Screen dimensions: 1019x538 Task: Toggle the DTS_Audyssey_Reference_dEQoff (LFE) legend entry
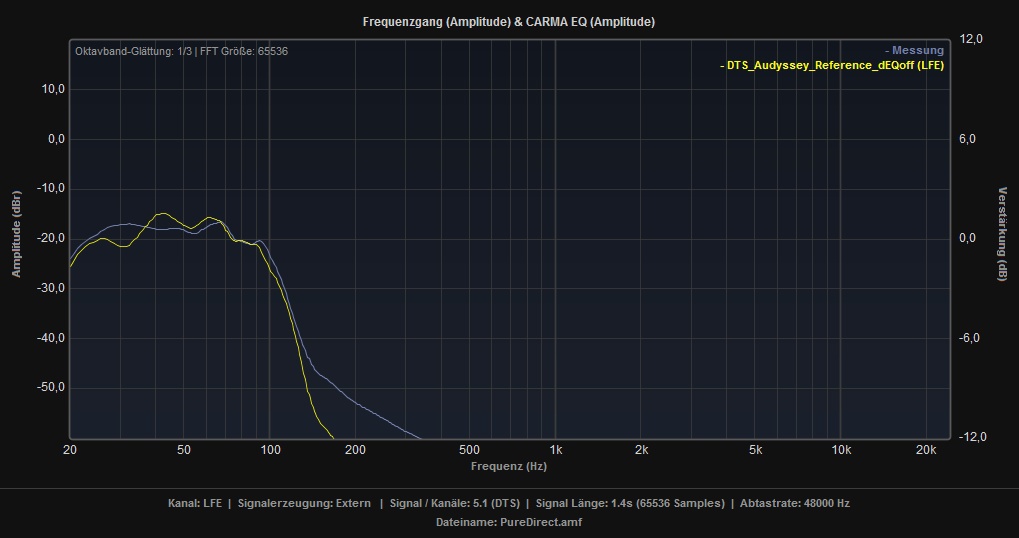(x=832, y=65)
